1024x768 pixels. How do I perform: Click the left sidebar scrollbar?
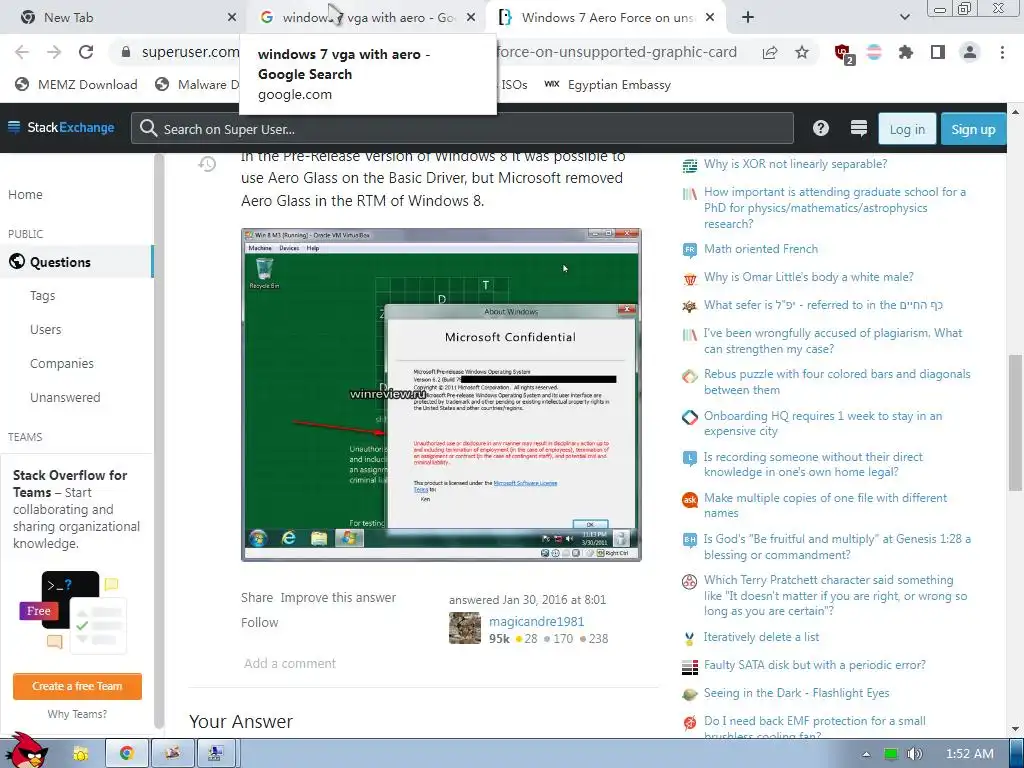[x=159, y=441]
